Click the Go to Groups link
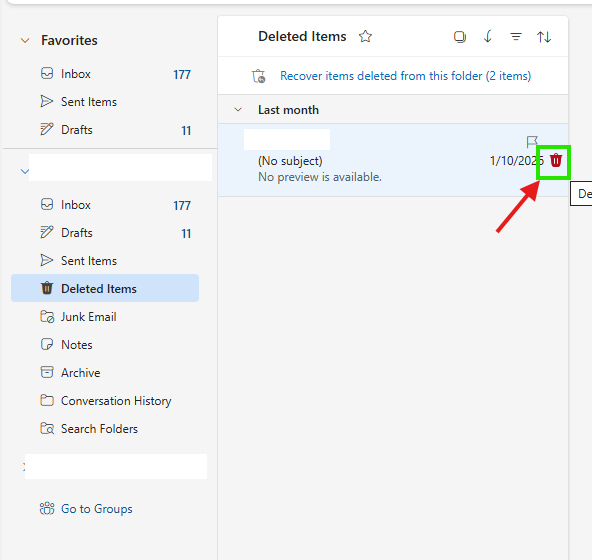Image resolution: width=592 pixels, height=560 pixels. click(97, 509)
